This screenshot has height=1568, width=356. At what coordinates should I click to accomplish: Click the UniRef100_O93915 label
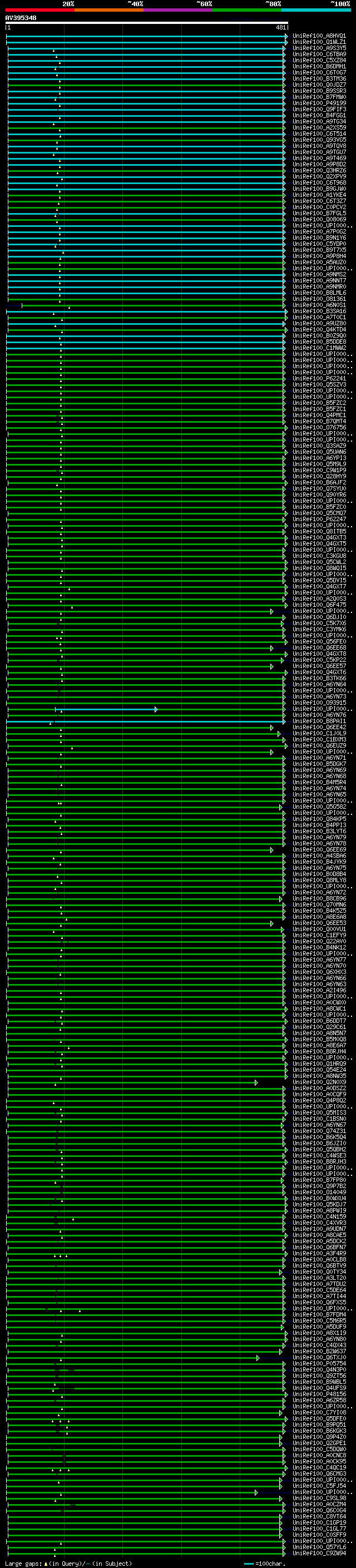coord(319,703)
